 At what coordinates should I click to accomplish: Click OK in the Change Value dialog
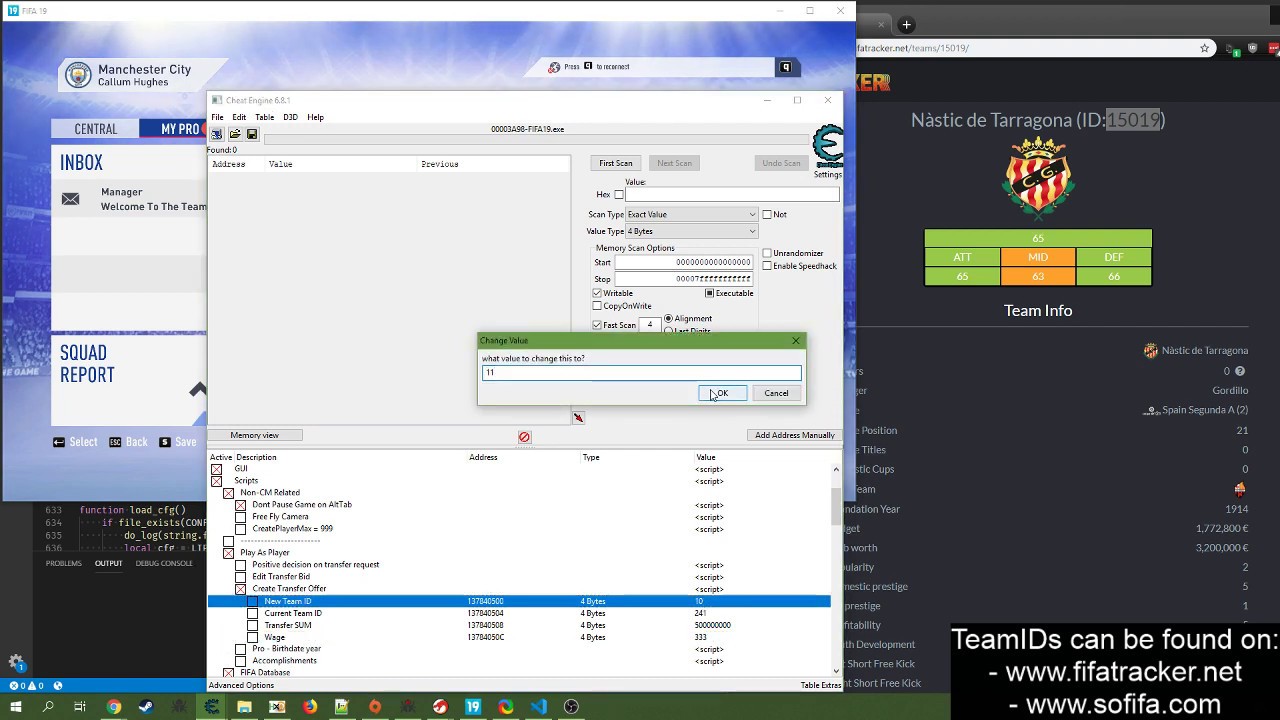click(721, 393)
